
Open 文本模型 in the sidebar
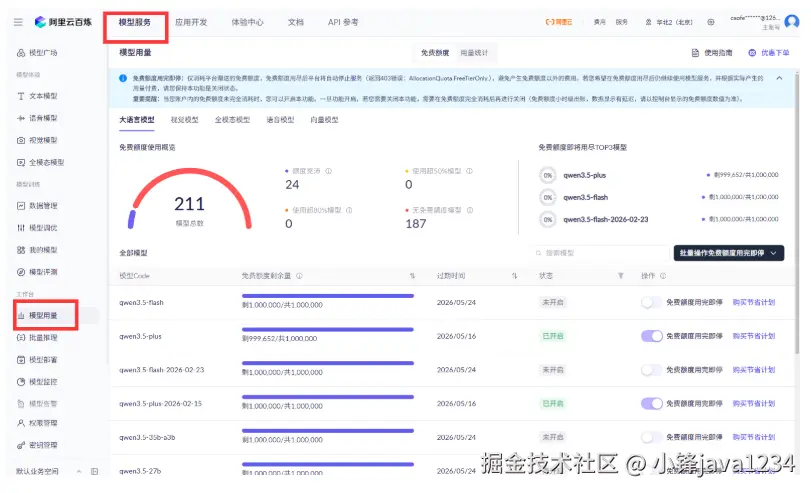click(x=37, y=96)
